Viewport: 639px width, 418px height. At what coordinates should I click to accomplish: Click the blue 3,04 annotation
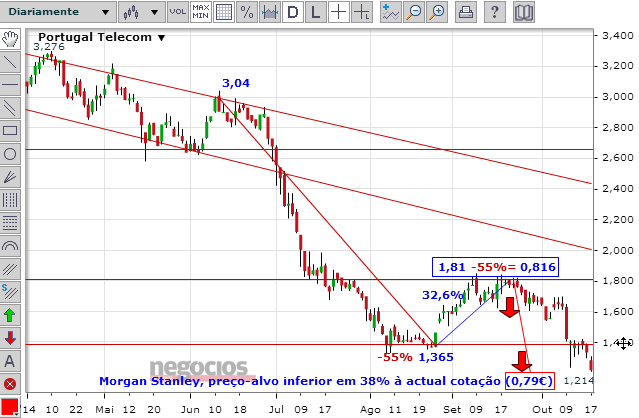click(236, 83)
